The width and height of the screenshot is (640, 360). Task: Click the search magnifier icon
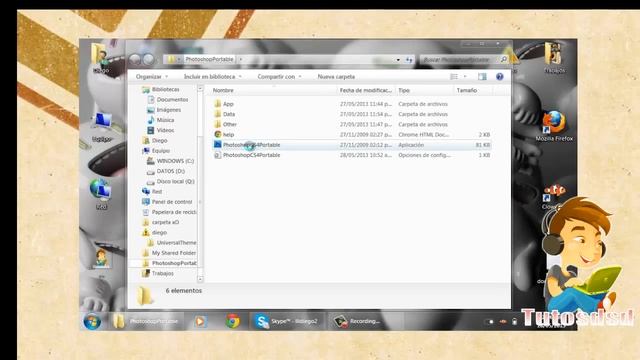click(504, 60)
